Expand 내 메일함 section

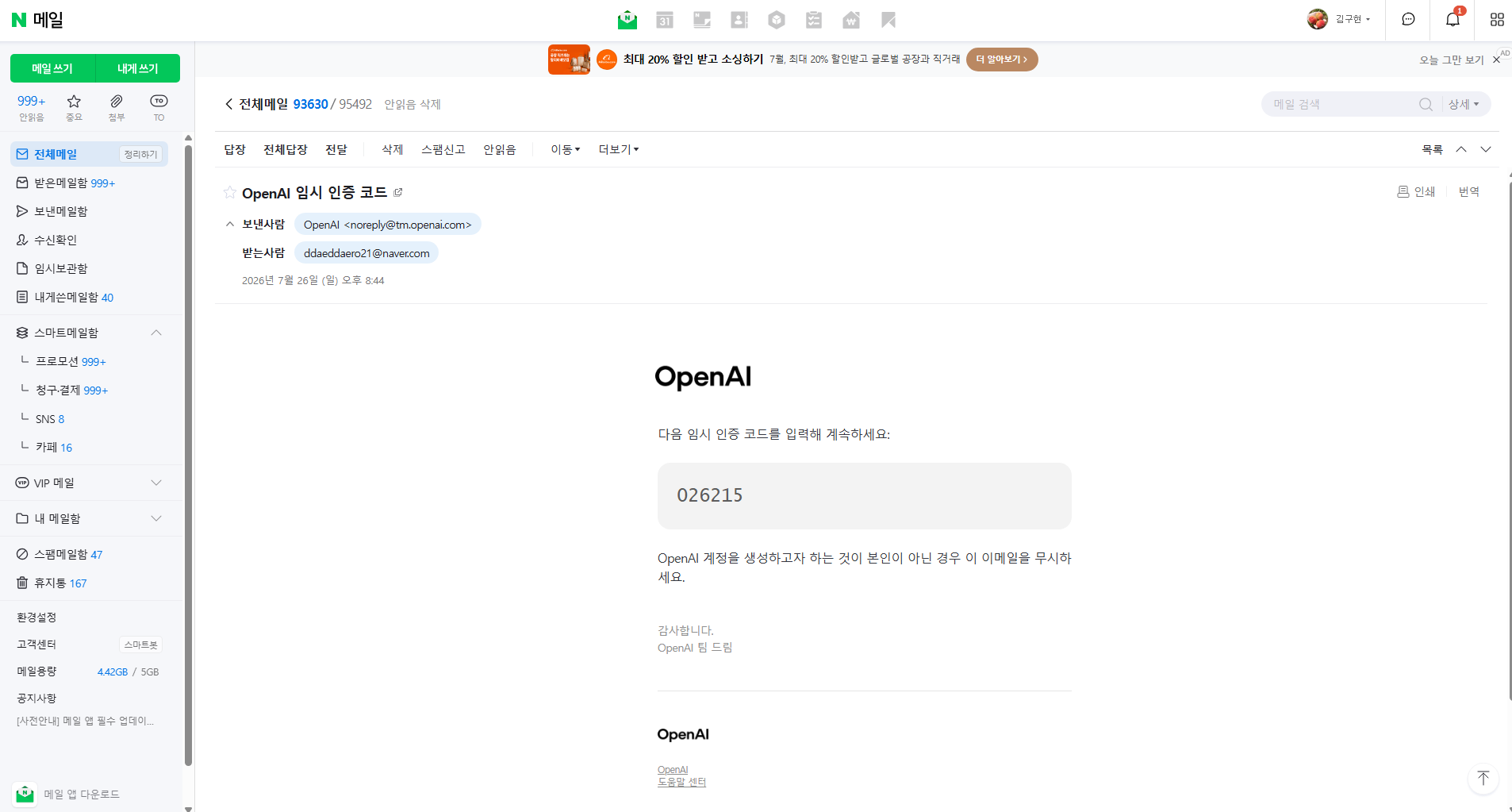156,518
